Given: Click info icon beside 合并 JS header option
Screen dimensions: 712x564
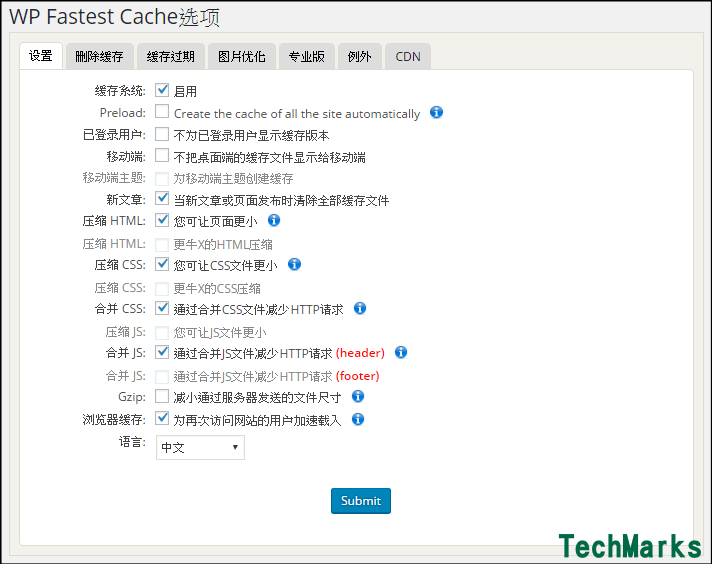Looking at the screenshot, I should point(401,352).
